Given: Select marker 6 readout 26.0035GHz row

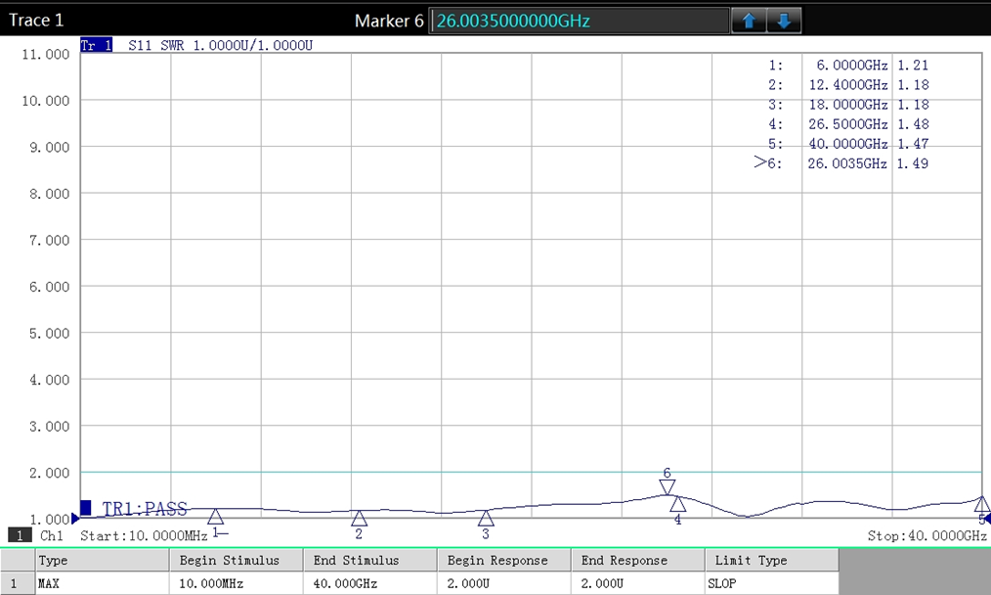Looking at the screenshot, I should pyautogui.click(x=841, y=163).
